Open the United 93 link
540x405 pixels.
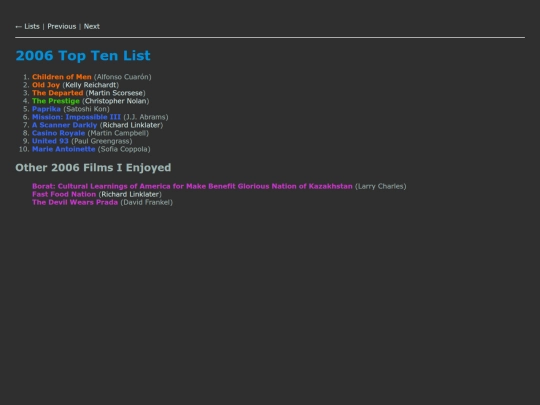click(x=50, y=141)
